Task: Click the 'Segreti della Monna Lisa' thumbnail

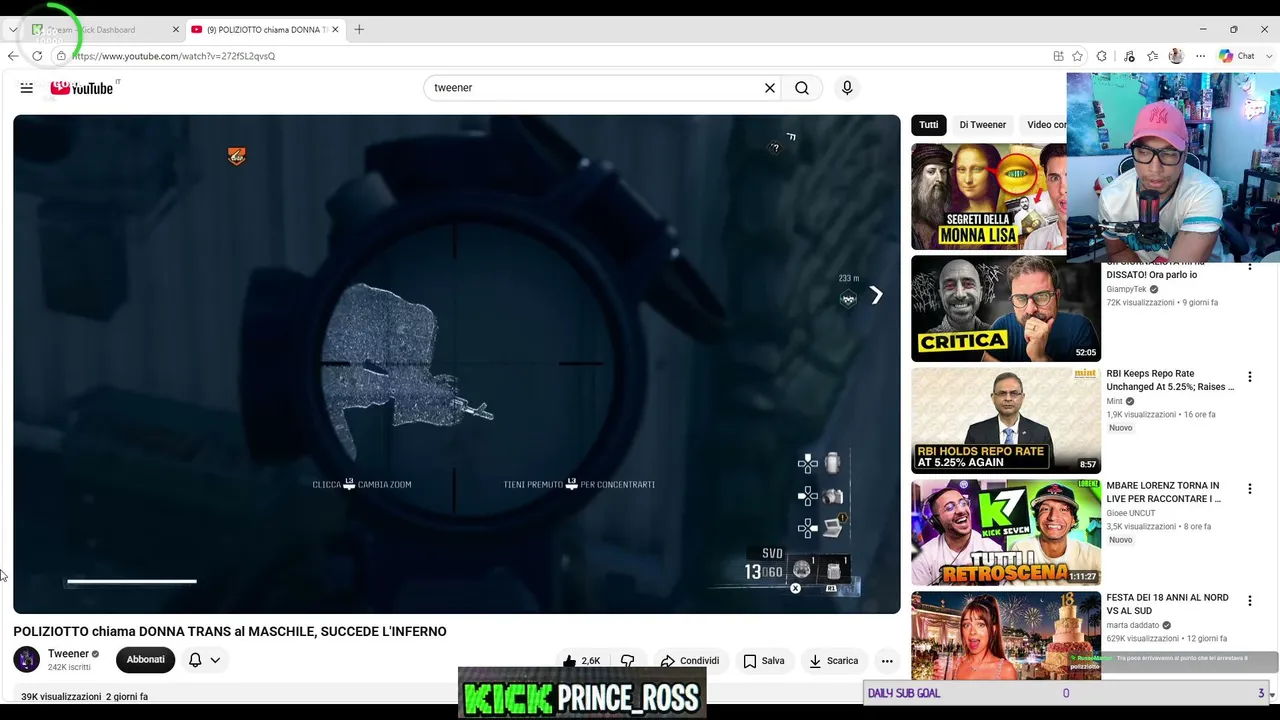Action: 988,196
